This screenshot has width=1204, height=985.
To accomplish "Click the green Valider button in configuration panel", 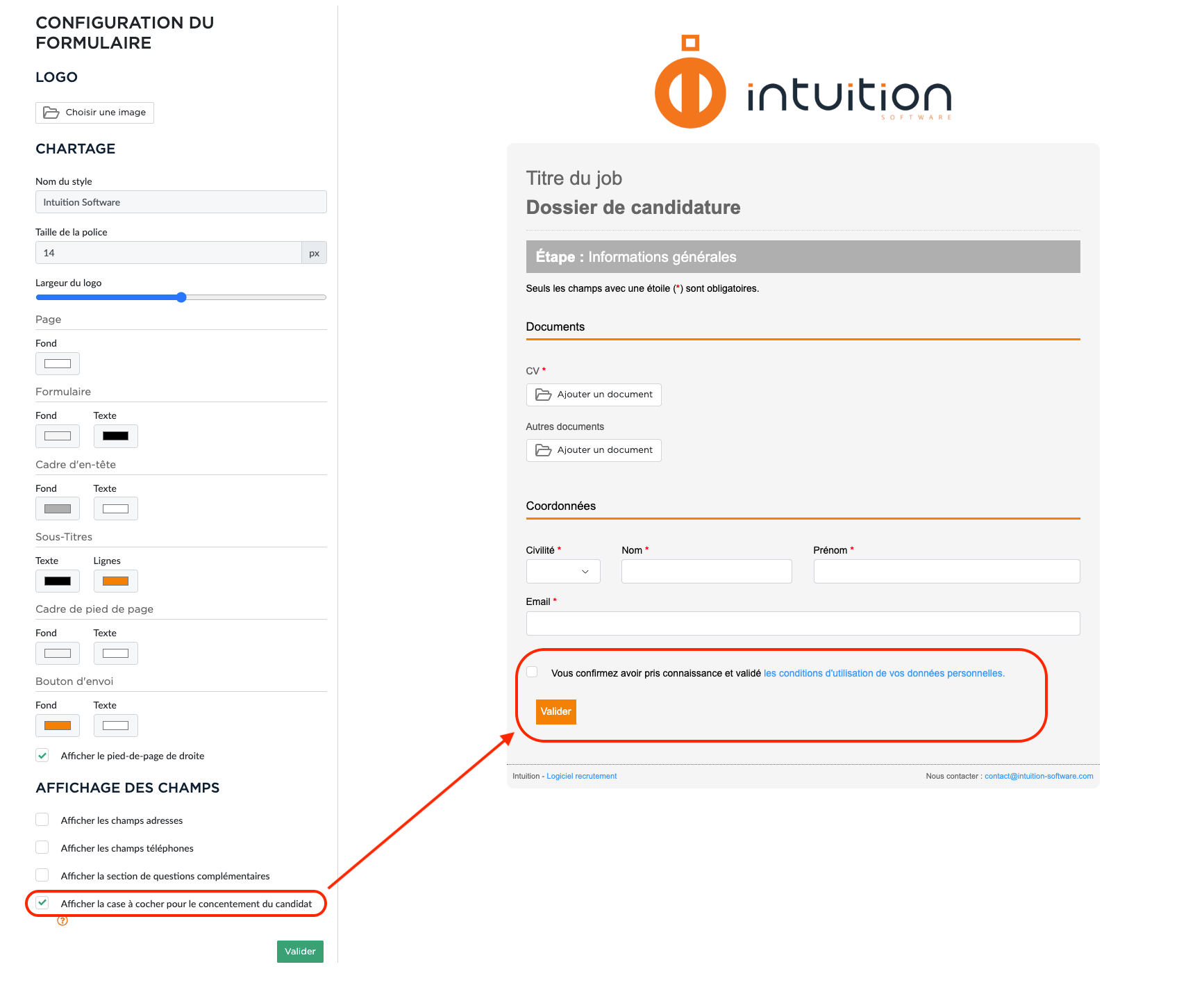I will coord(300,952).
